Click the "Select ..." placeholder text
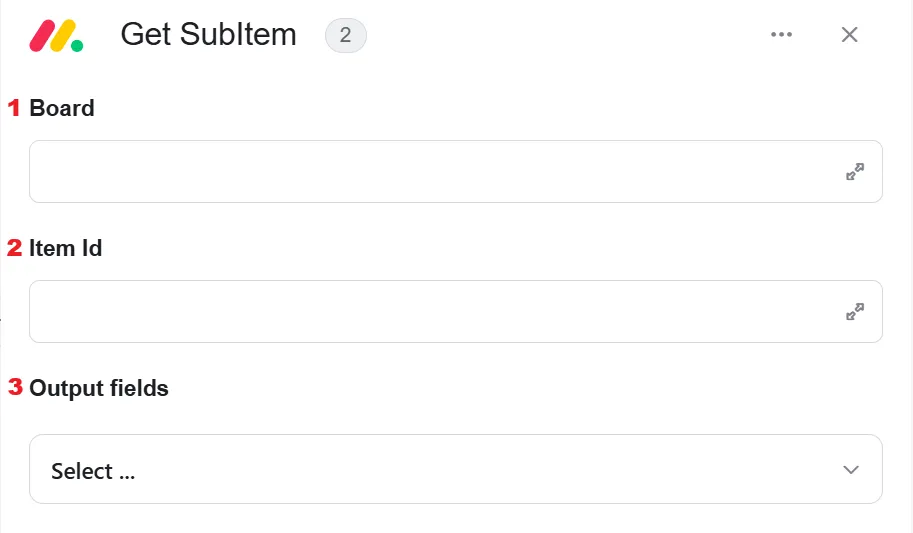The image size is (913, 533). (93, 471)
